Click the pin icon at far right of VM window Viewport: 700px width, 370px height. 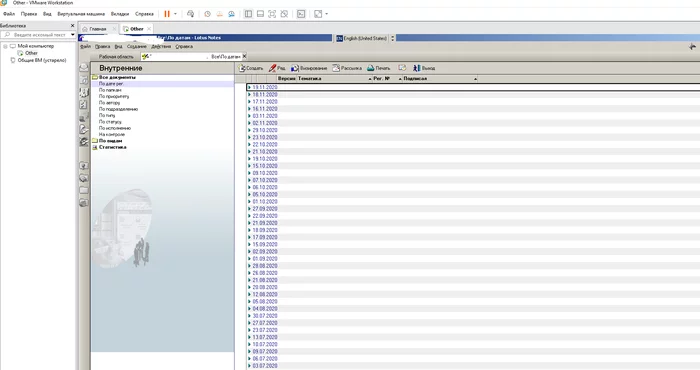click(692, 46)
